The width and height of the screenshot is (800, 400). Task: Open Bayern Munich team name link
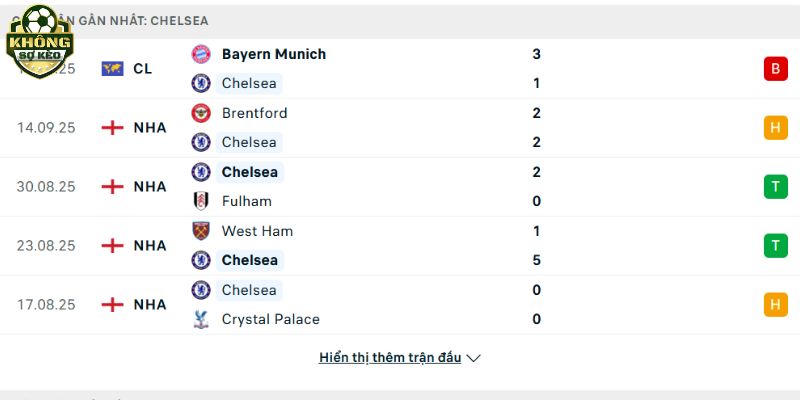(274, 54)
